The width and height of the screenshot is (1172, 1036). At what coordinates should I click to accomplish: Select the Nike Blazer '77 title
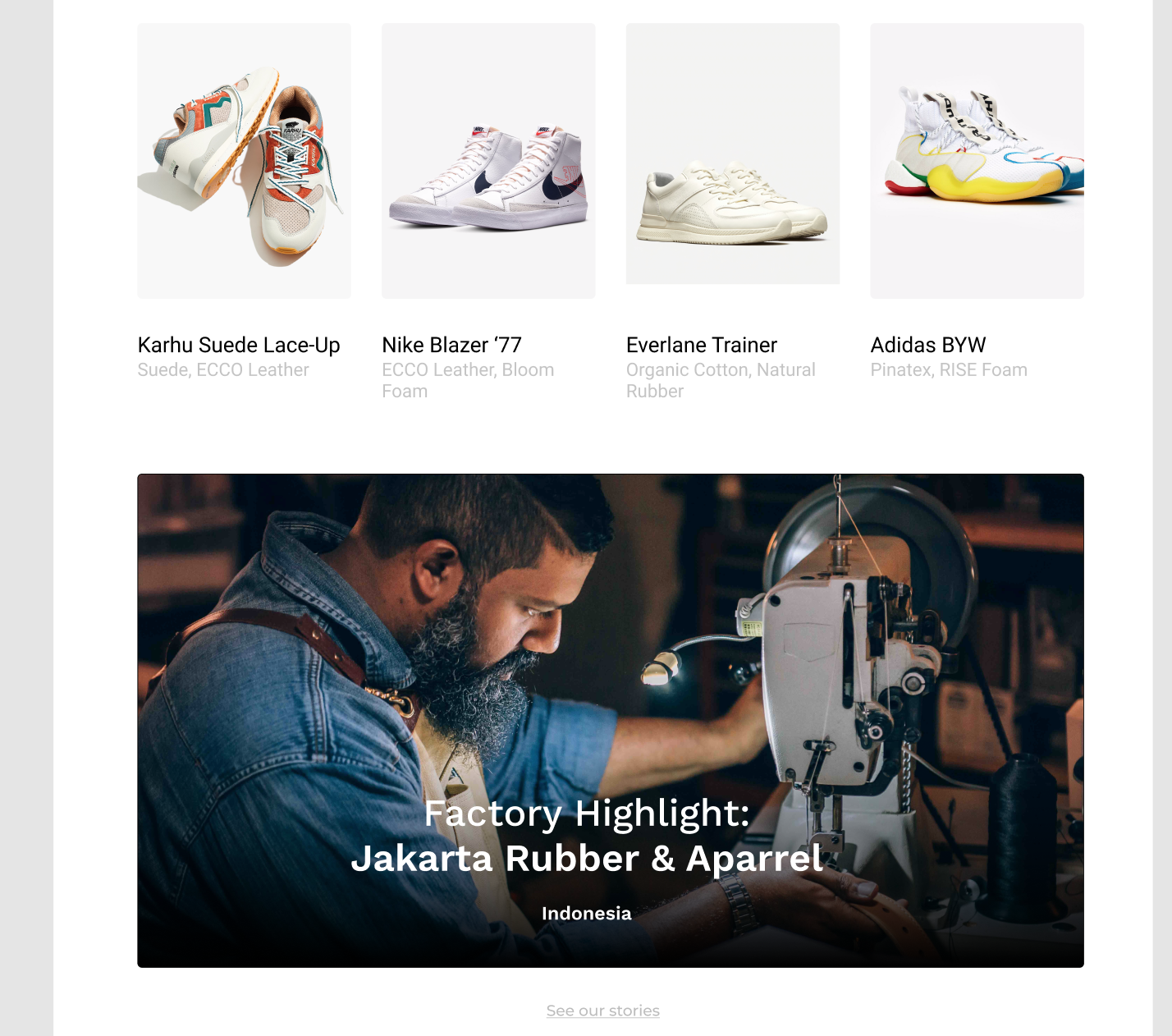(451, 345)
